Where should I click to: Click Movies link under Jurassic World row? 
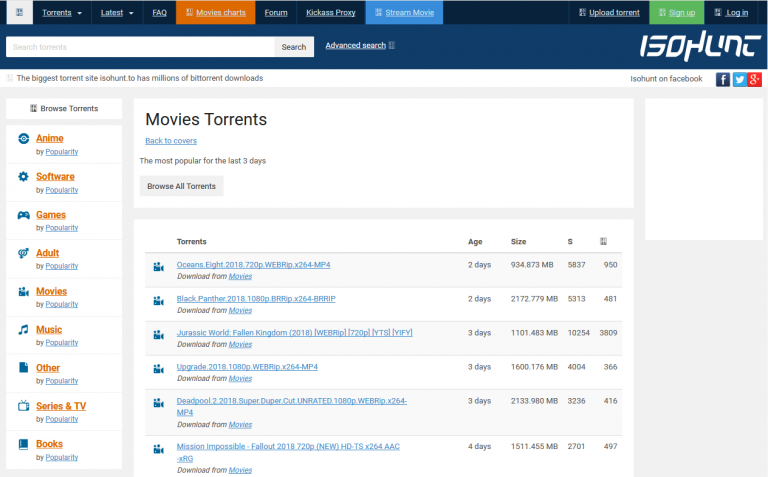tap(240, 344)
